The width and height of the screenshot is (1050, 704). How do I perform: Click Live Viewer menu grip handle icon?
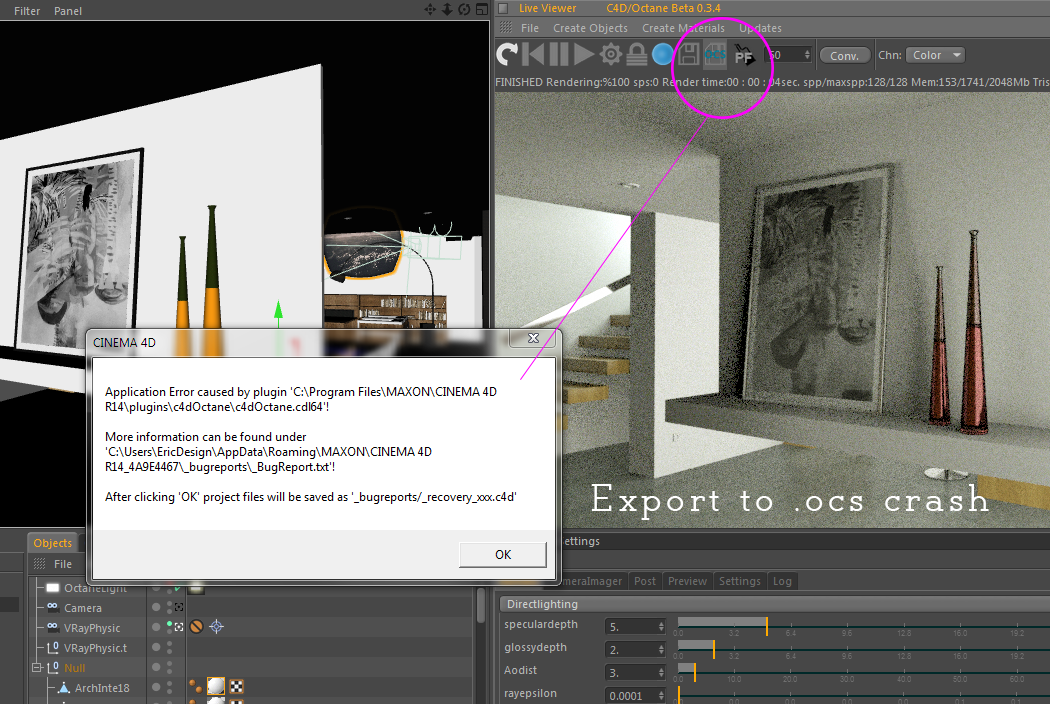click(x=506, y=27)
